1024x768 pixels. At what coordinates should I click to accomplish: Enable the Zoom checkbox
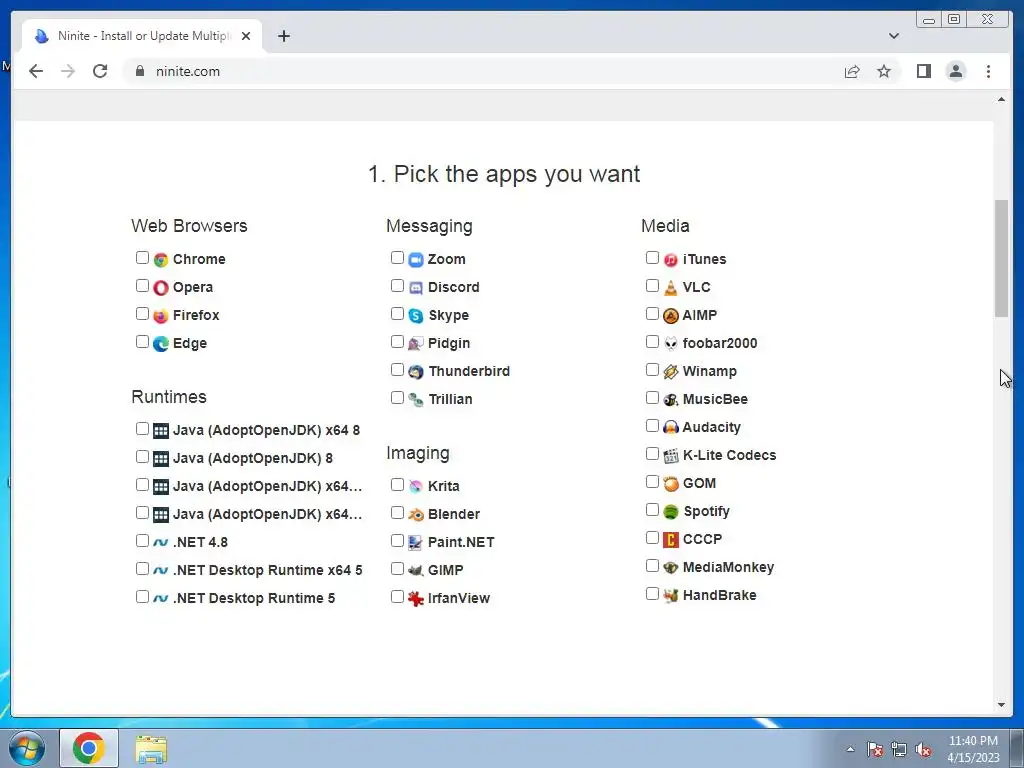[397, 258]
